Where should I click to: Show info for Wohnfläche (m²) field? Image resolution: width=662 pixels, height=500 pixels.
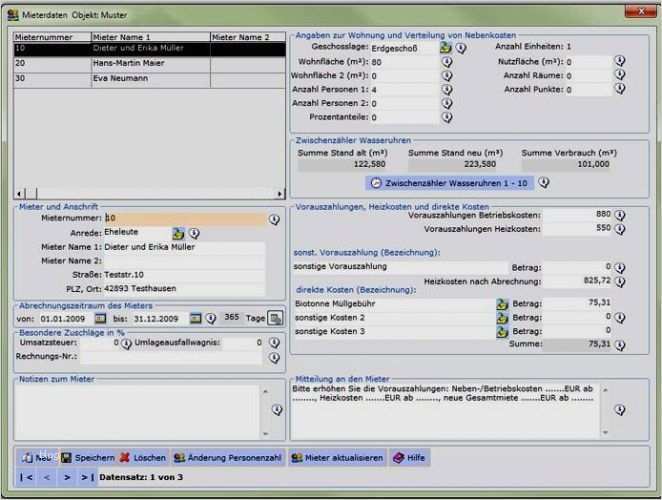click(x=447, y=62)
